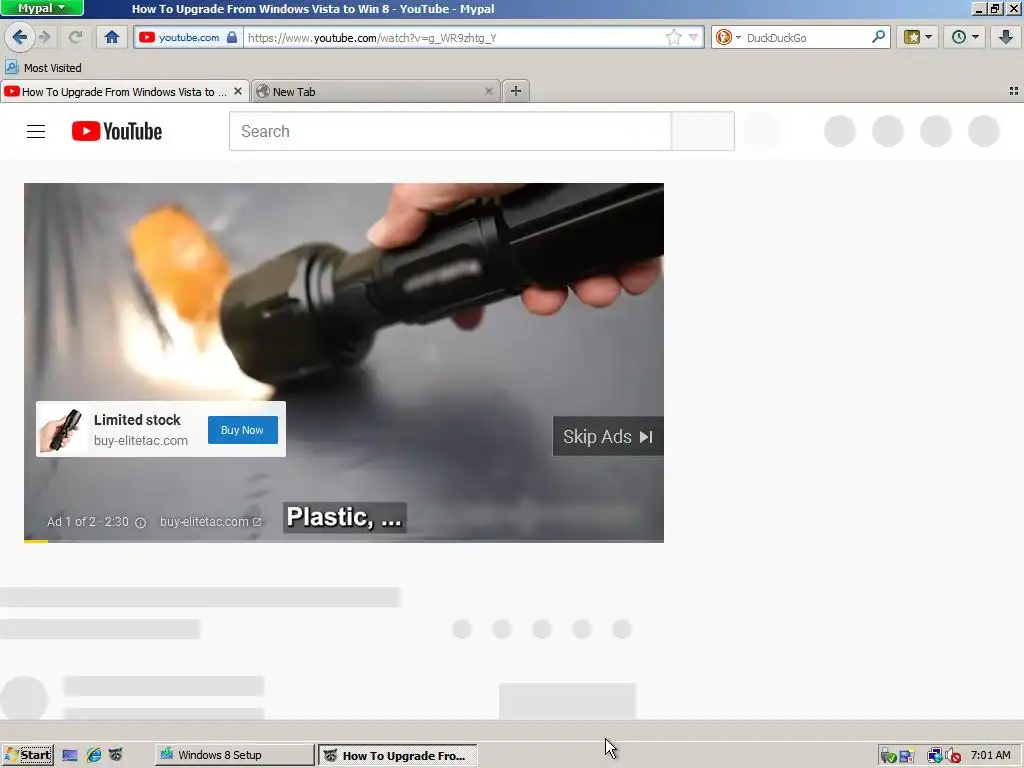Launch Internet Explorer from quick launch
Image resolution: width=1024 pixels, height=768 pixels.
93,756
